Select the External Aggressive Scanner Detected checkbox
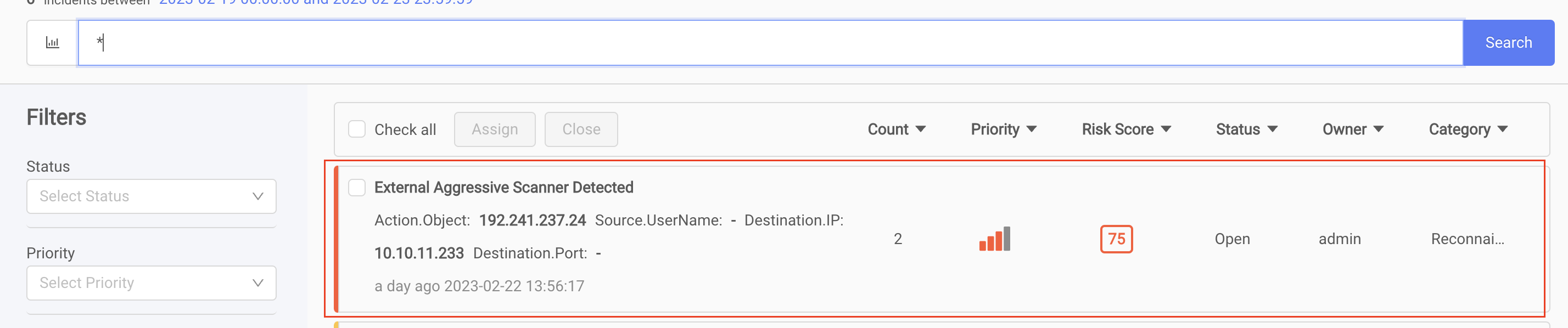The height and width of the screenshot is (328, 1568). [x=357, y=188]
